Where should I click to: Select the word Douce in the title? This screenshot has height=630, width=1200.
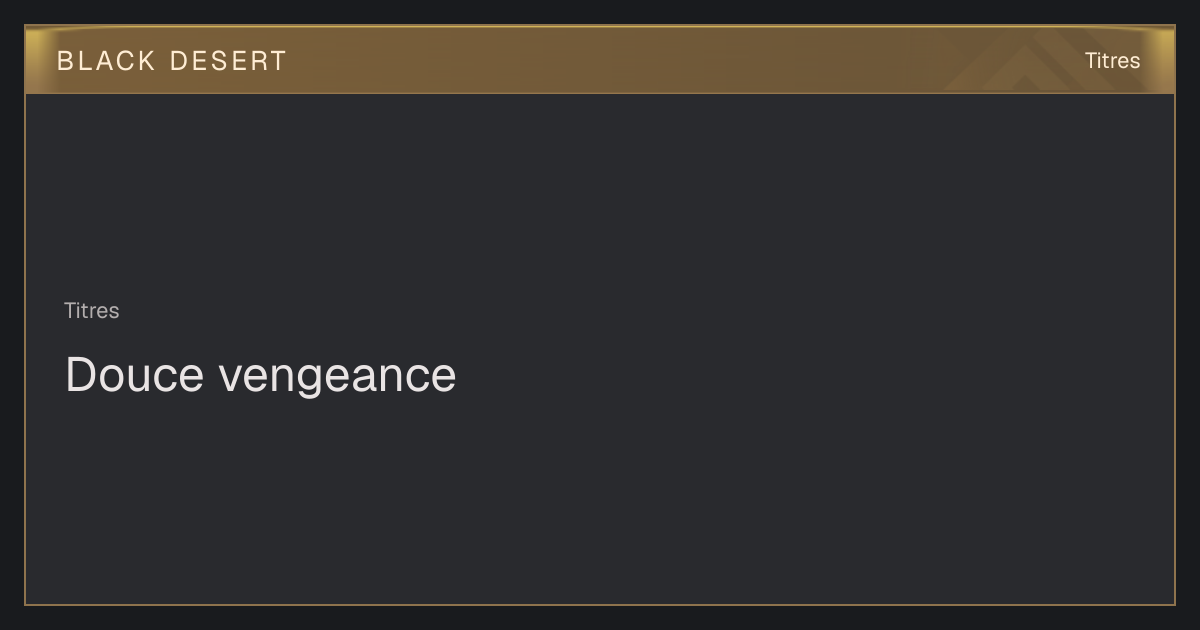click(135, 375)
